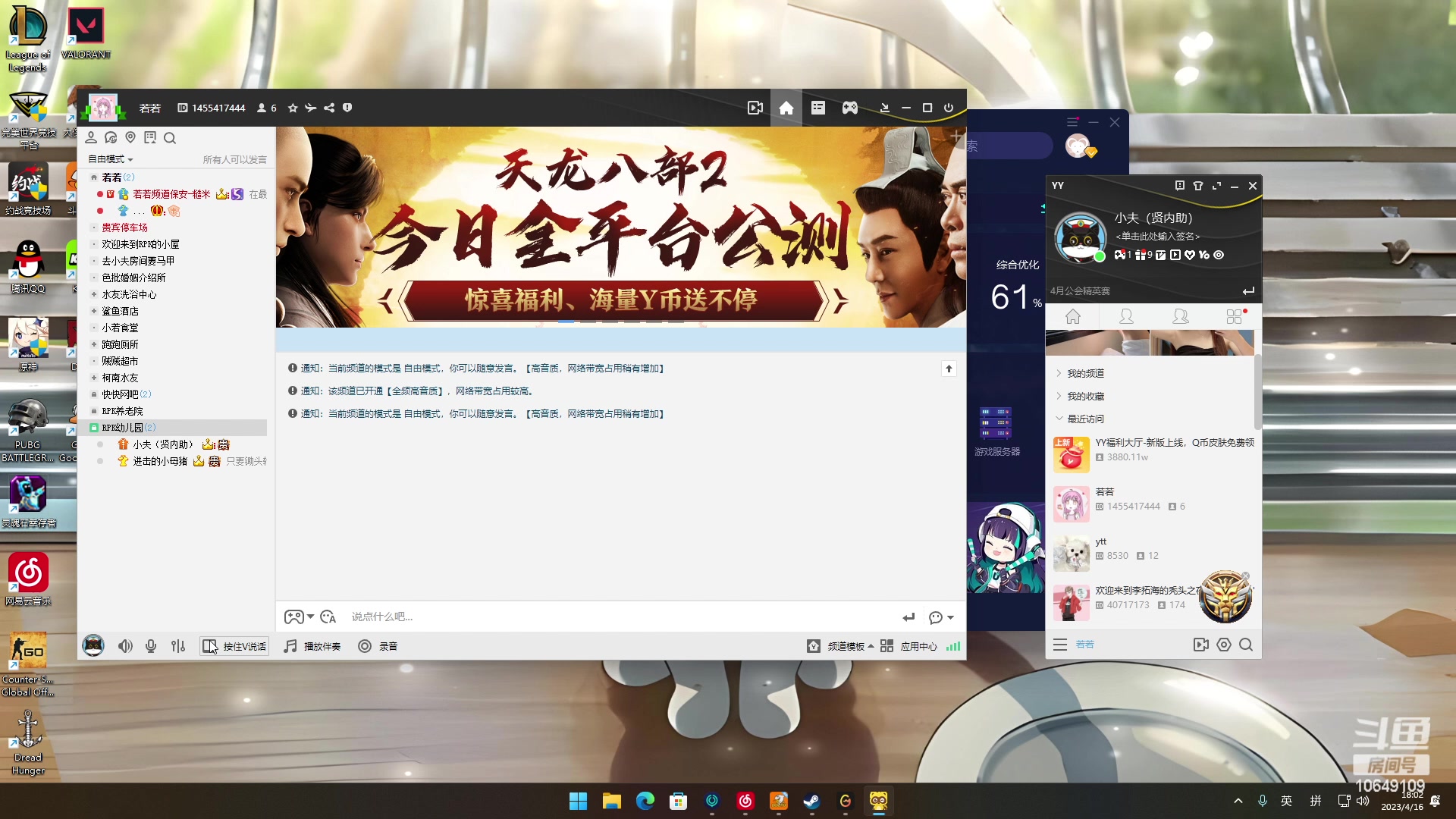Image resolution: width=1456 pixels, height=819 pixels.
Task: Switch to the home tab in YY panel
Action: pyautogui.click(x=1072, y=317)
